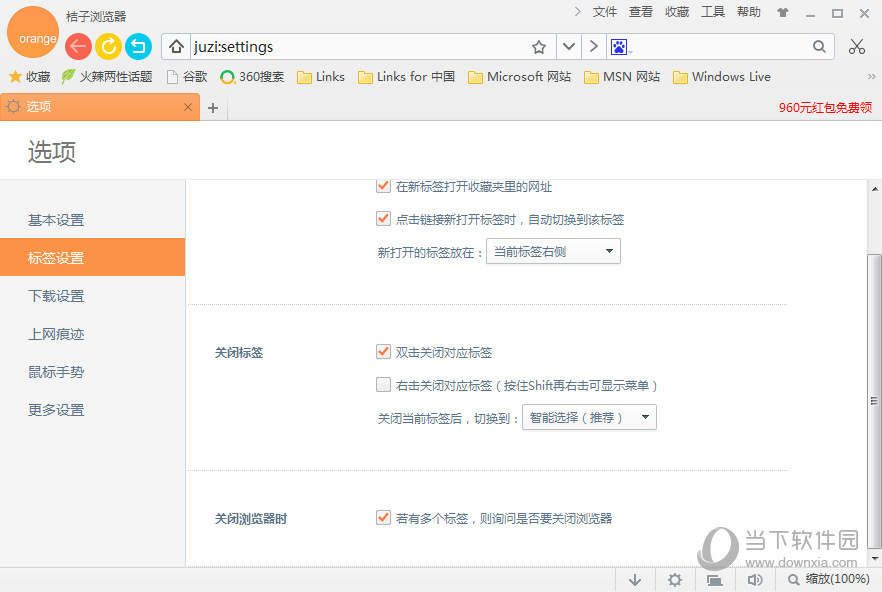Expand the address bar history dropdown chevron

(x=568, y=46)
